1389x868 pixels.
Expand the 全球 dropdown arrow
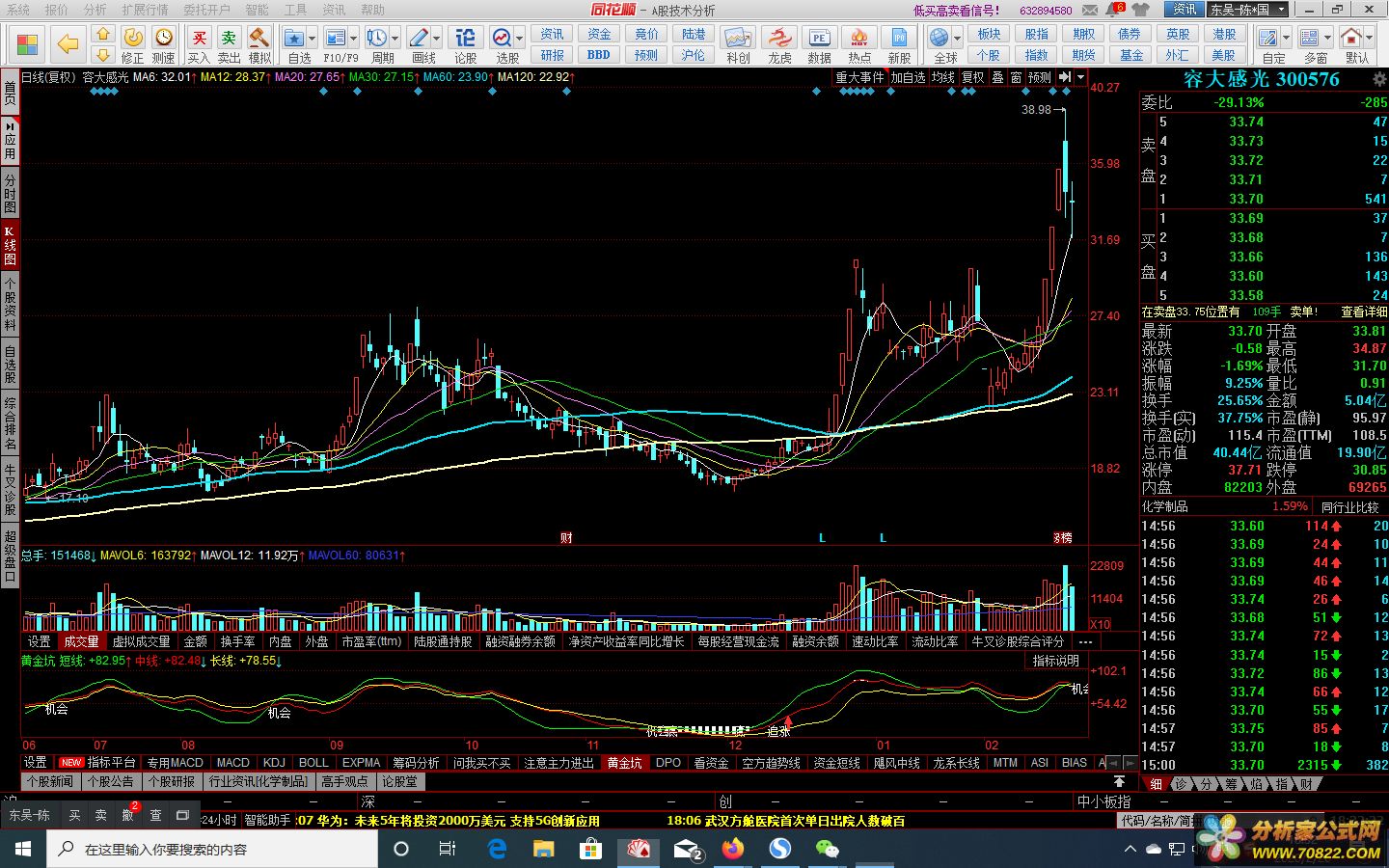coord(957,40)
